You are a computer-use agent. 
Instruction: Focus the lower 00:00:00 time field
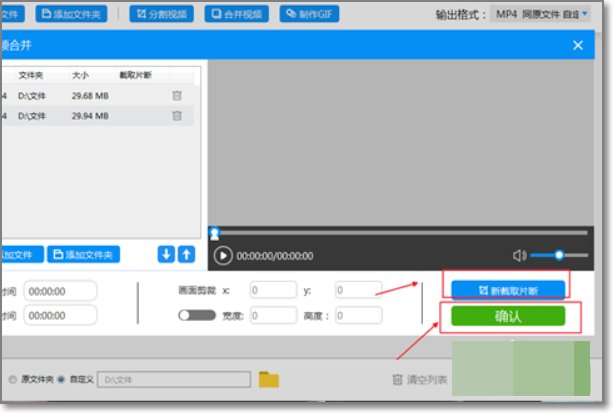[60, 316]
